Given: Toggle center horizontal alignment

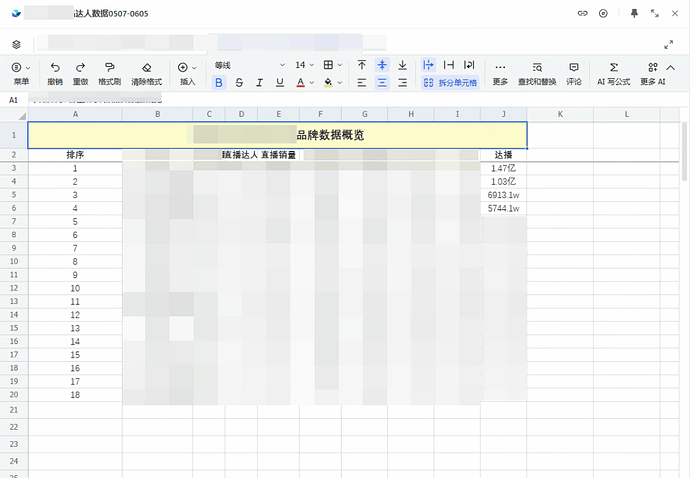Looking at the screenshot, I should coord(382,82).
